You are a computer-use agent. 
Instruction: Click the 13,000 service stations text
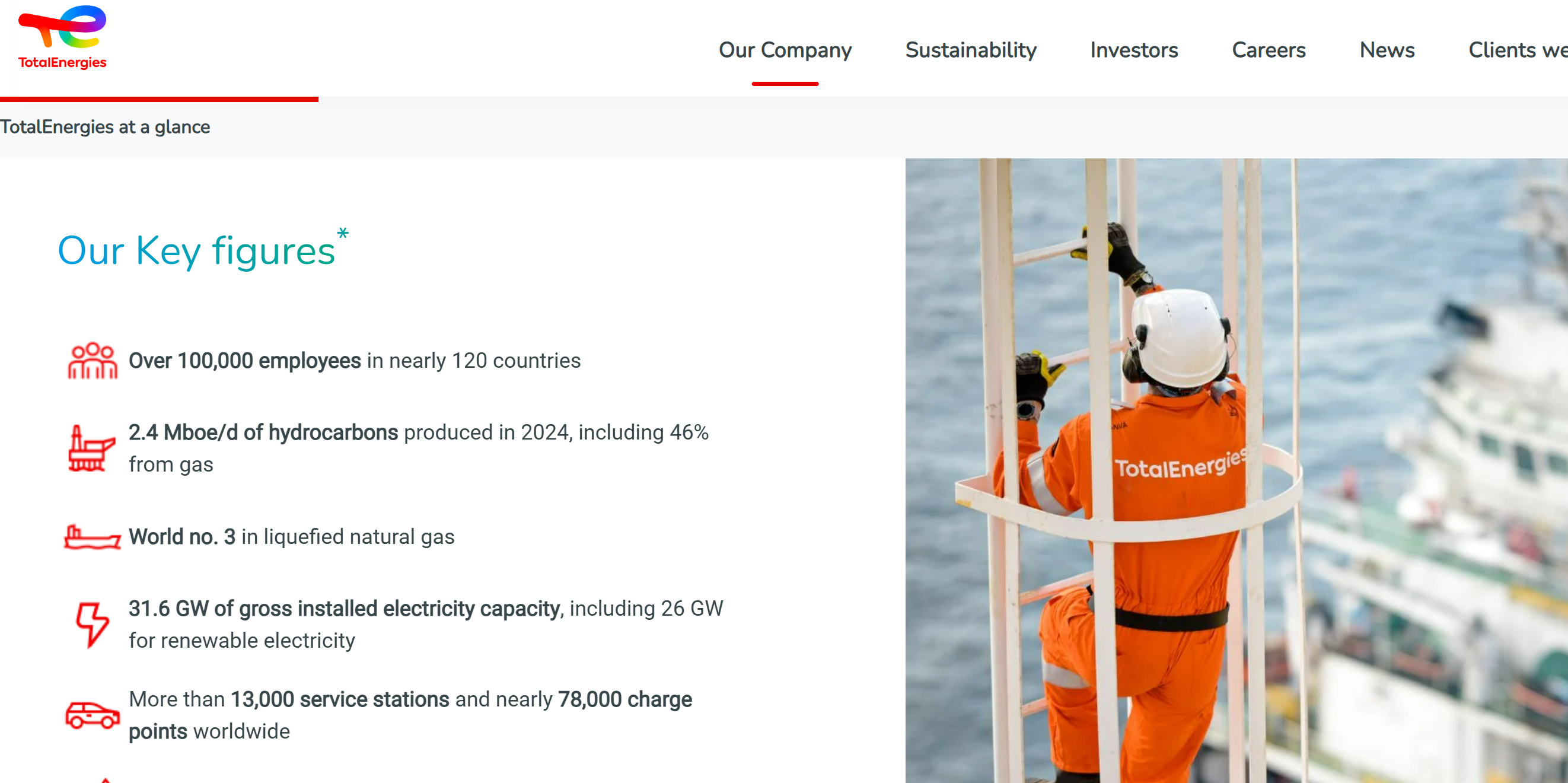(339, 699)
